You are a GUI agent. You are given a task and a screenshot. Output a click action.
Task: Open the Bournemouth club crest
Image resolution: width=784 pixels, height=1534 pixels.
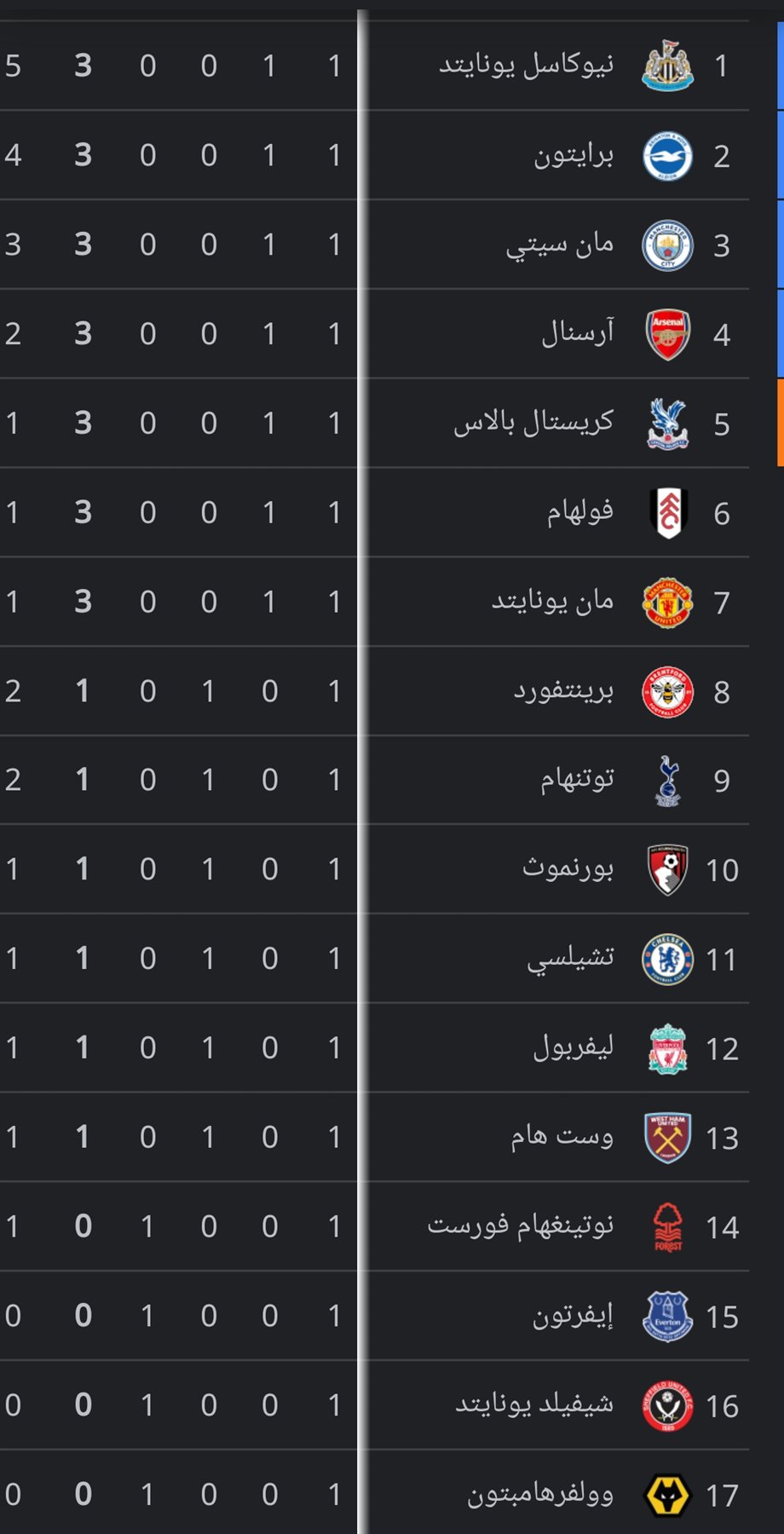[x=667, y=870]
